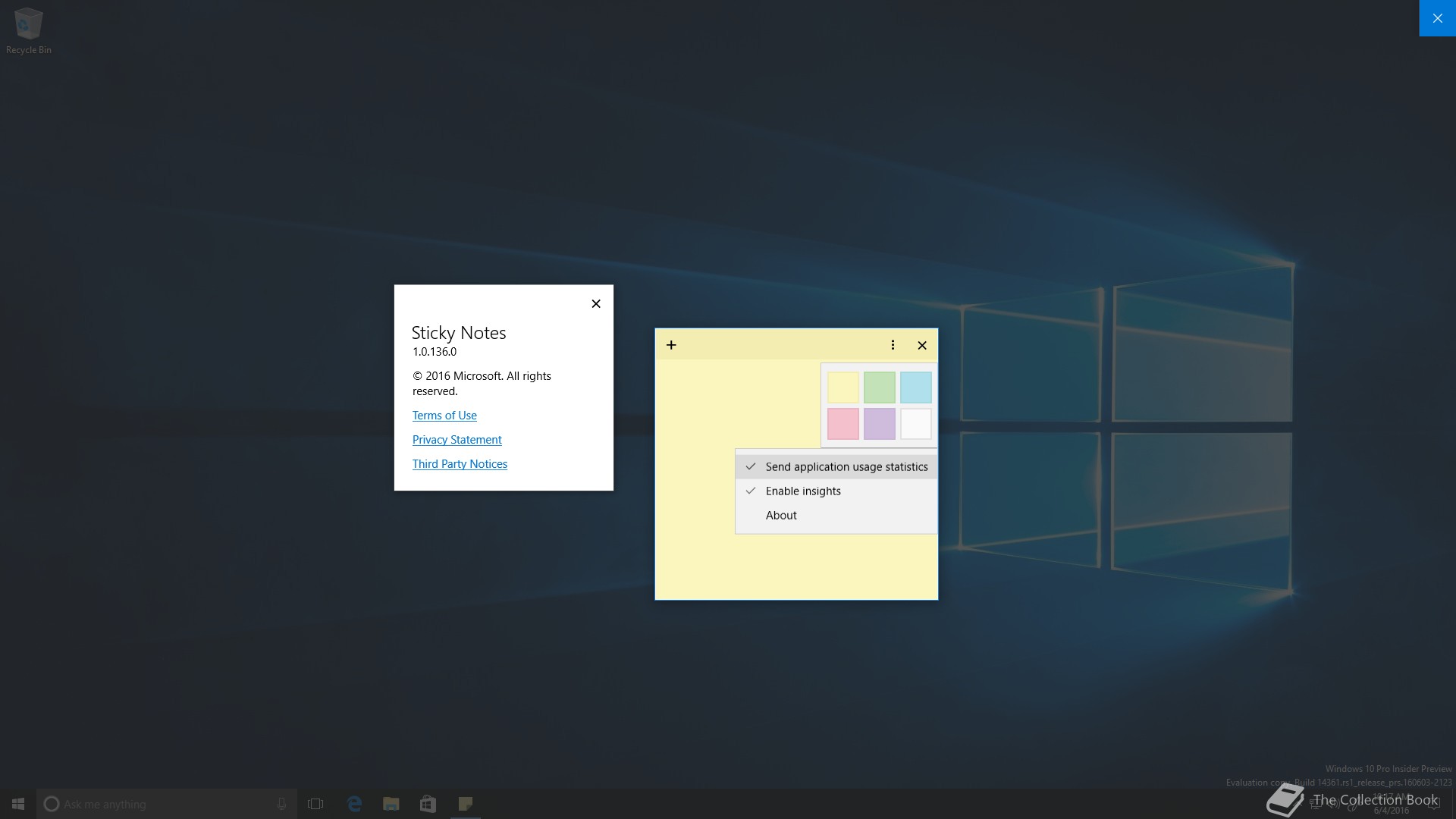Open the Store from the taskbar
Viewport: 1456px width, 819px height.
tap(428, 804)
